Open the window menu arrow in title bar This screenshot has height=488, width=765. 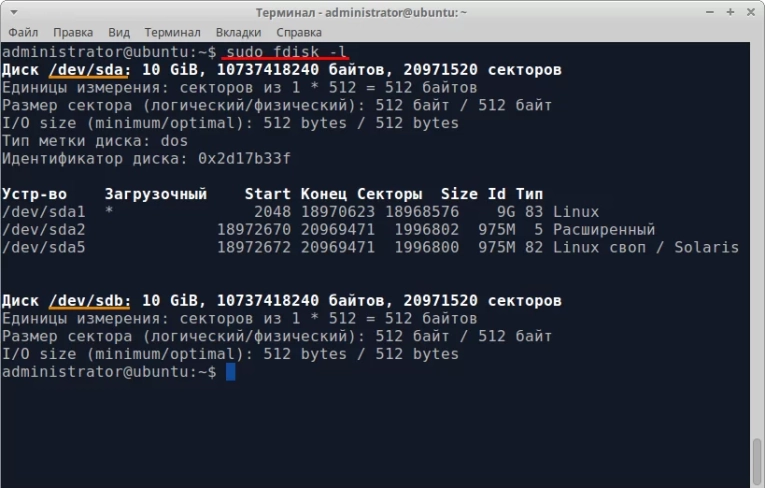pos(12,11)
